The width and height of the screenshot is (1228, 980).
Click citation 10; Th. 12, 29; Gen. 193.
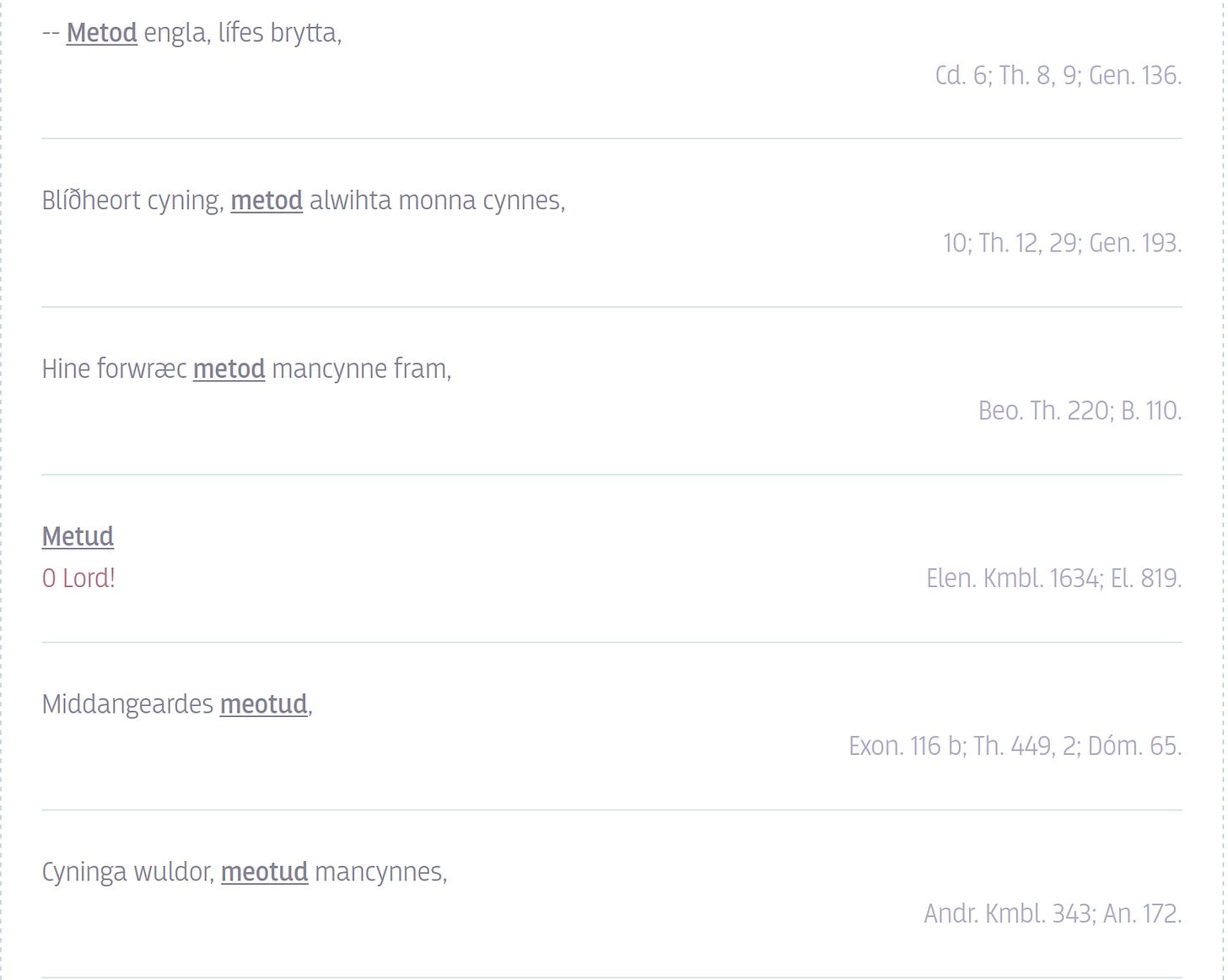pos(1062,243)
